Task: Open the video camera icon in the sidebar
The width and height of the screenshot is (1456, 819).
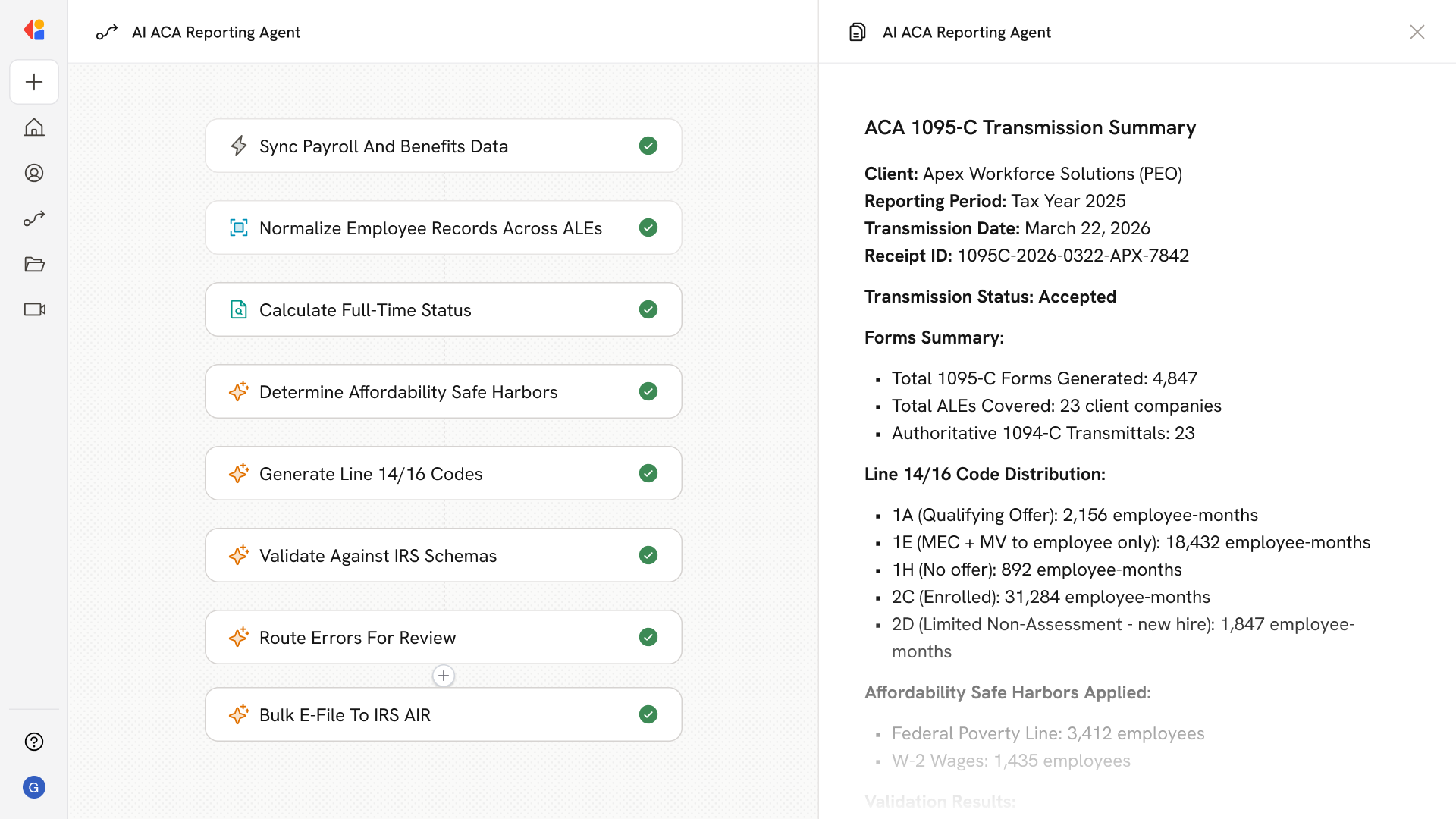Action: pos(34,309)
